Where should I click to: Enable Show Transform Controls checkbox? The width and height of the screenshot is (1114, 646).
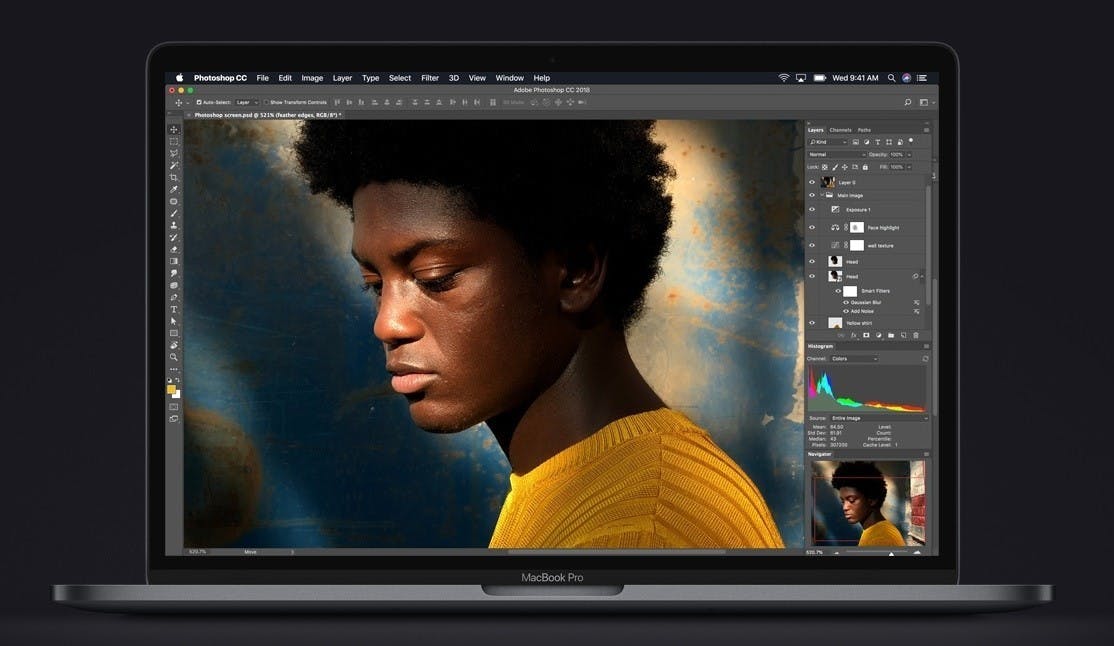coord(266,102)
